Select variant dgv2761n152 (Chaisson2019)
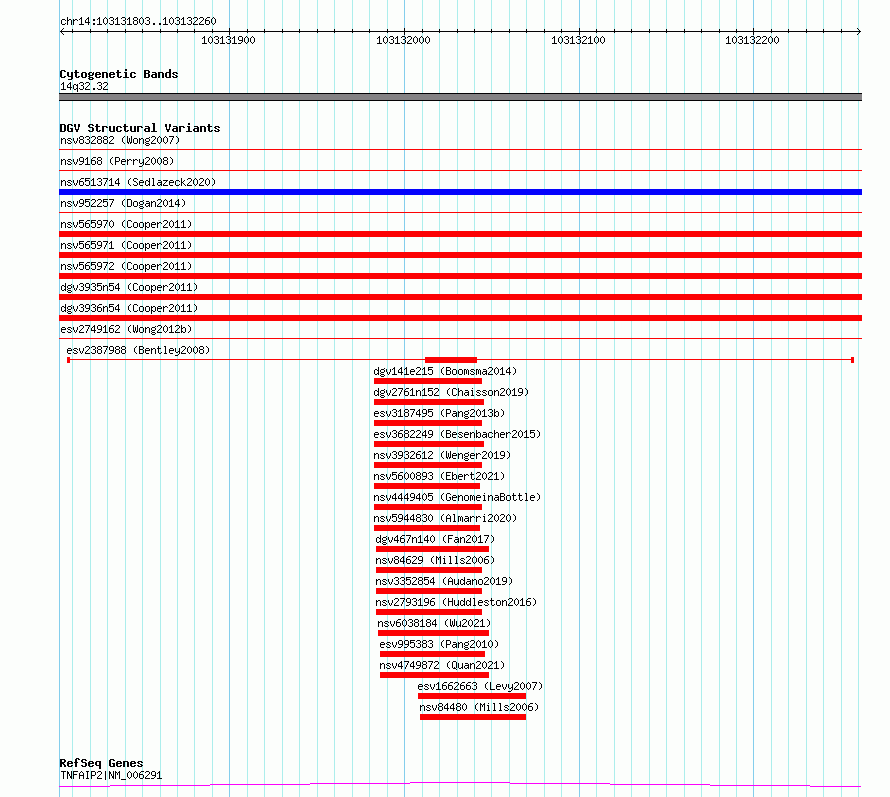This screenshot has width=890, height=797. (x=451, y=392)
